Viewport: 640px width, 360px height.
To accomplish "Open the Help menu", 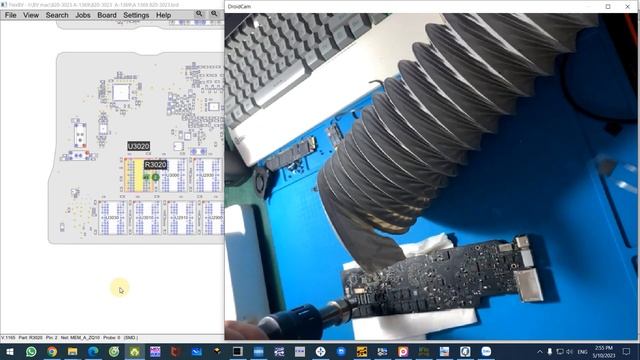I will (x=163, y=15).
